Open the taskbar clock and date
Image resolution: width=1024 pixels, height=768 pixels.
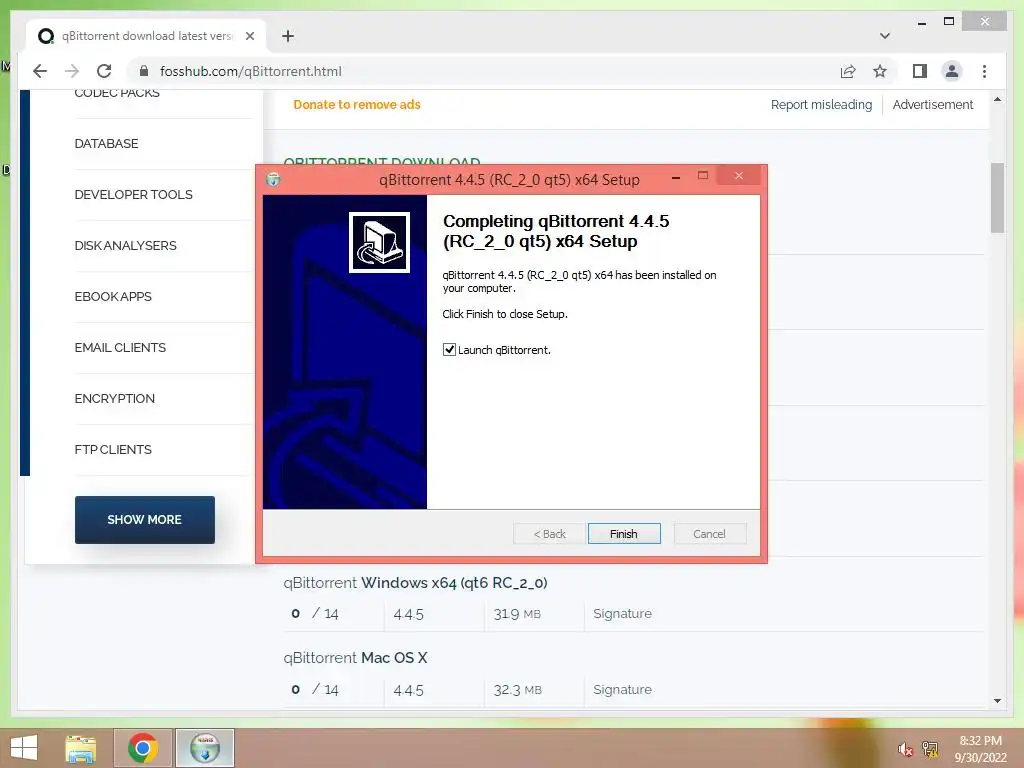[980, 749]
